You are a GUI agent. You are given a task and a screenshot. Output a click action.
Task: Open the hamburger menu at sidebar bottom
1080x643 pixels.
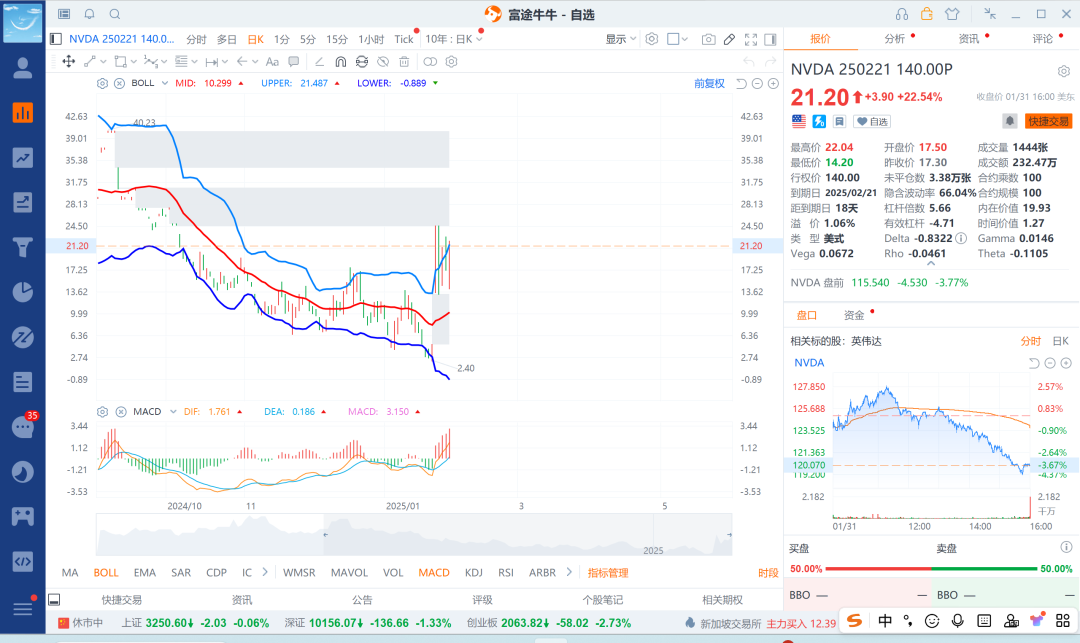click(x=23, y=609)
